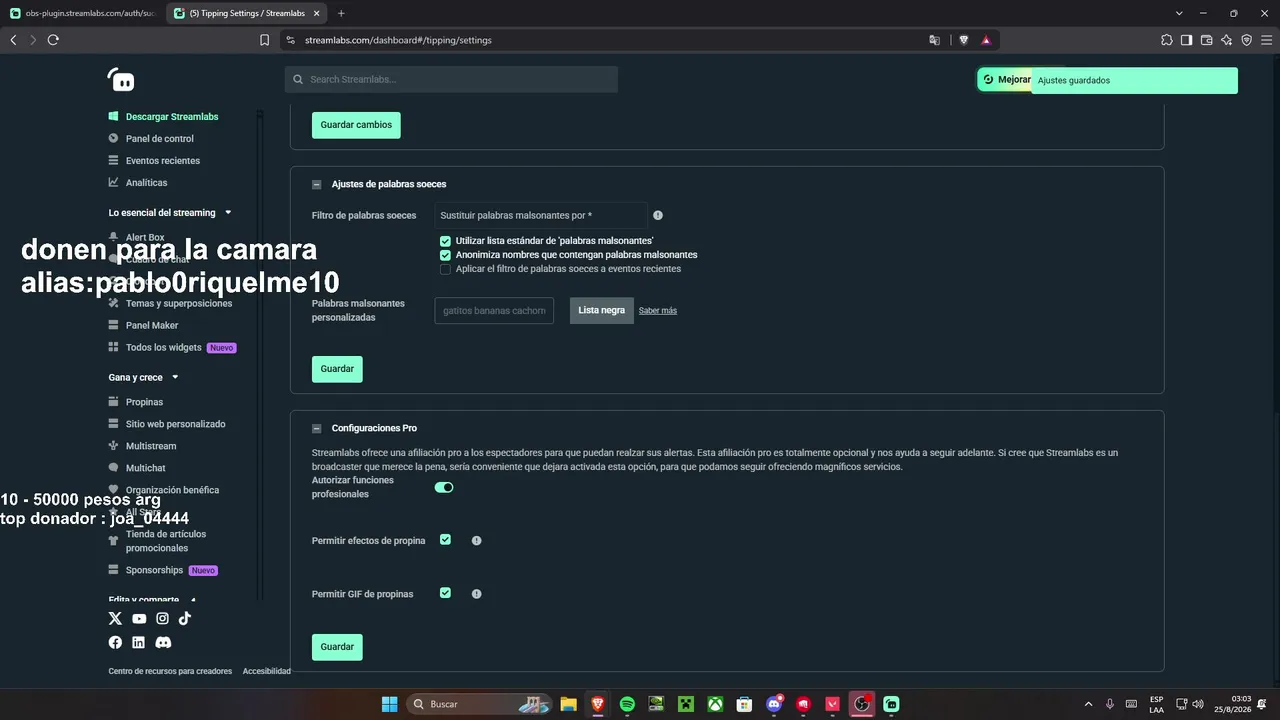Go back in browser history
The image size is (1280, 720).
click(13, 40)
